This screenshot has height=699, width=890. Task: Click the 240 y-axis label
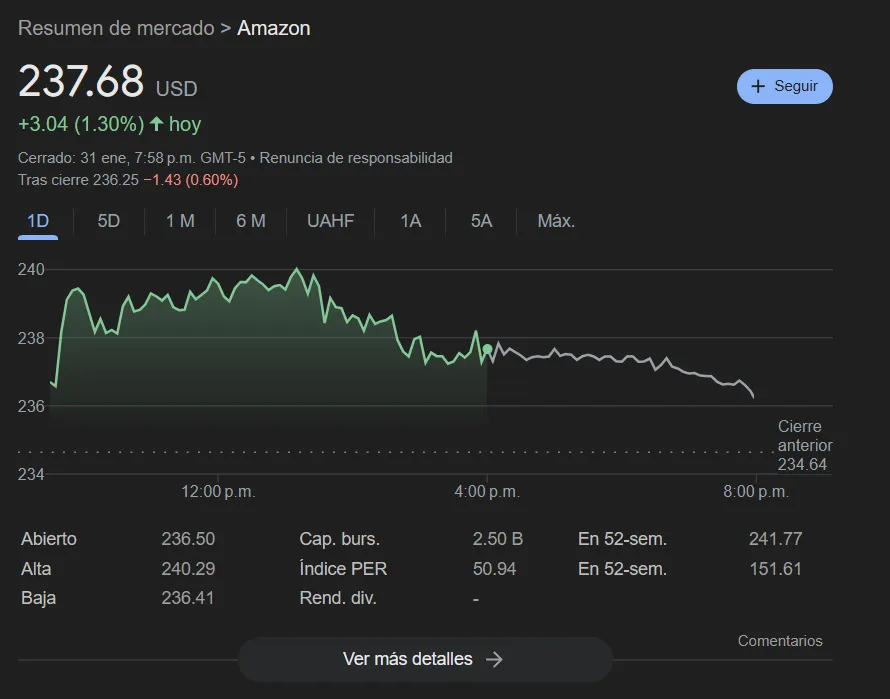click(31, 270)
